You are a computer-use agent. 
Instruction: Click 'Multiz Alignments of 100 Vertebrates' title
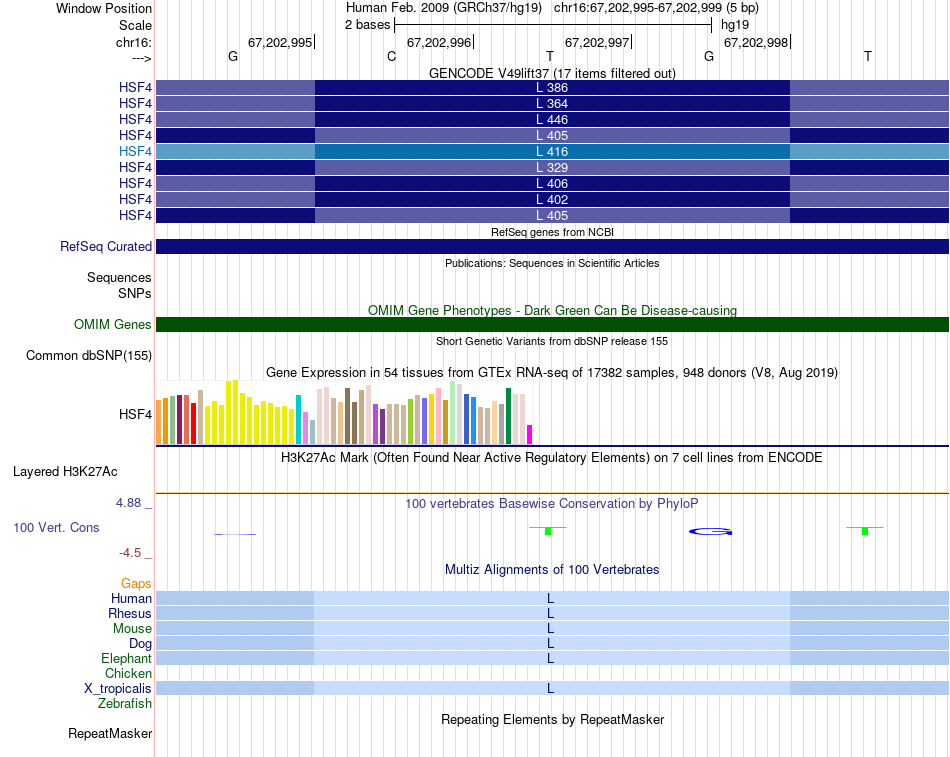pos(552,570)
